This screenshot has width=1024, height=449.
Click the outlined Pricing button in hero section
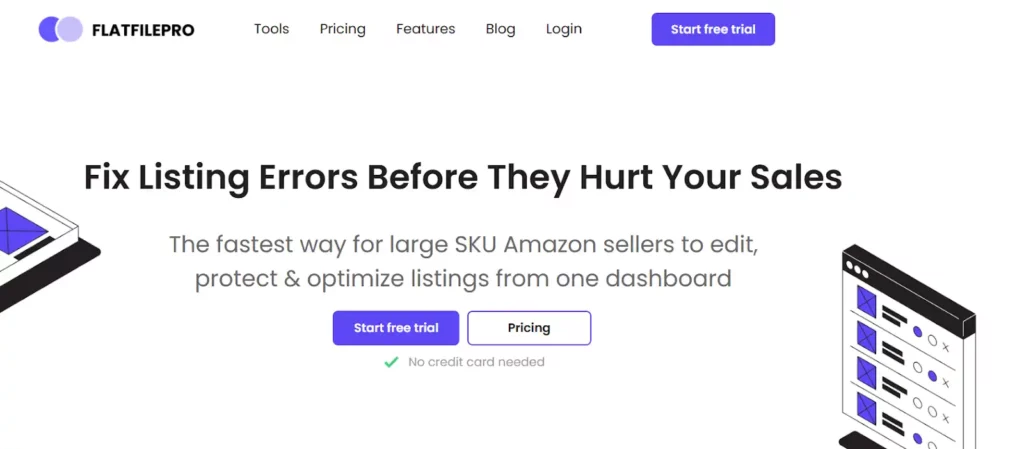point(529,328)
